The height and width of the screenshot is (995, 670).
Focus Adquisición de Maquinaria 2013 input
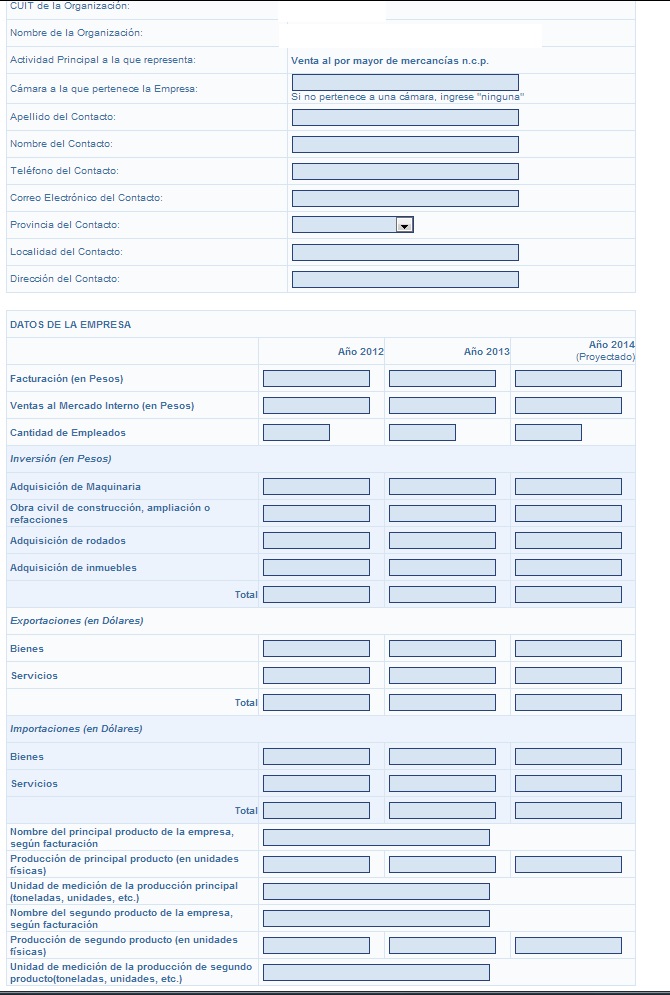pos(442,487)
